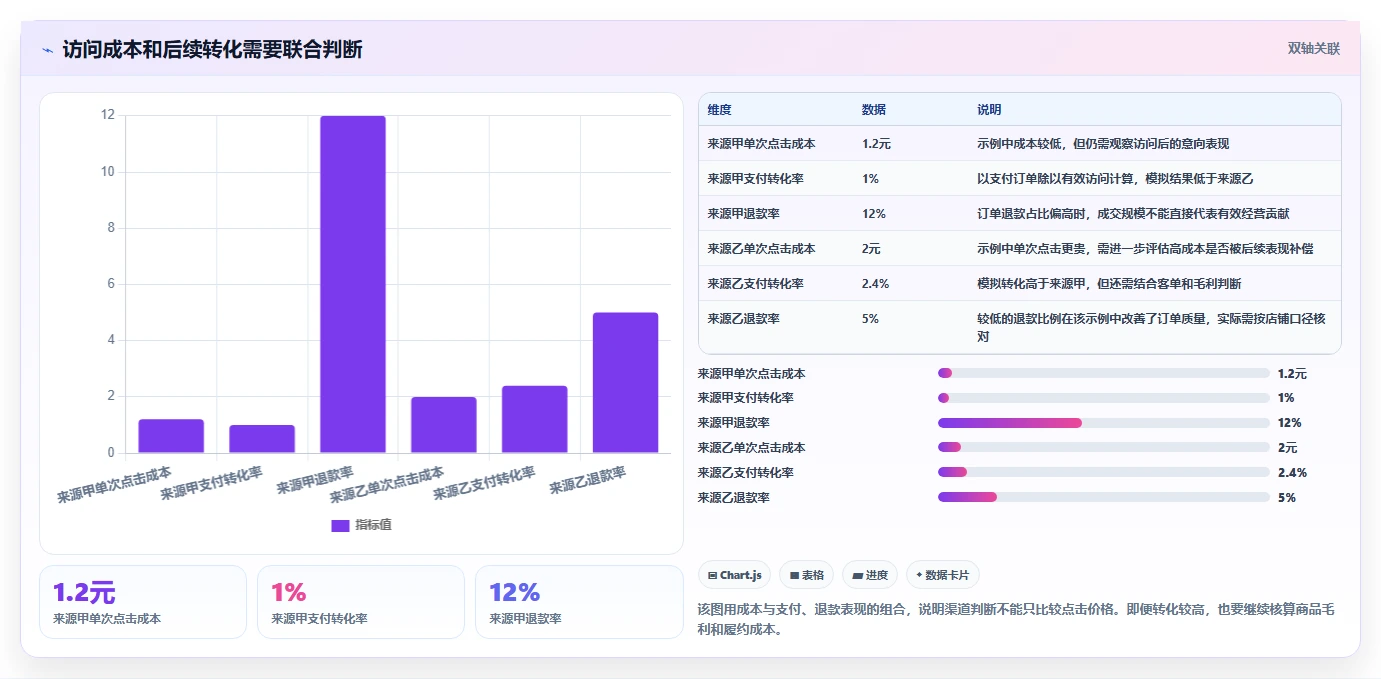
Task: Click the 2.4% value at the progress list's right
Action: (x=1292, y=472)
